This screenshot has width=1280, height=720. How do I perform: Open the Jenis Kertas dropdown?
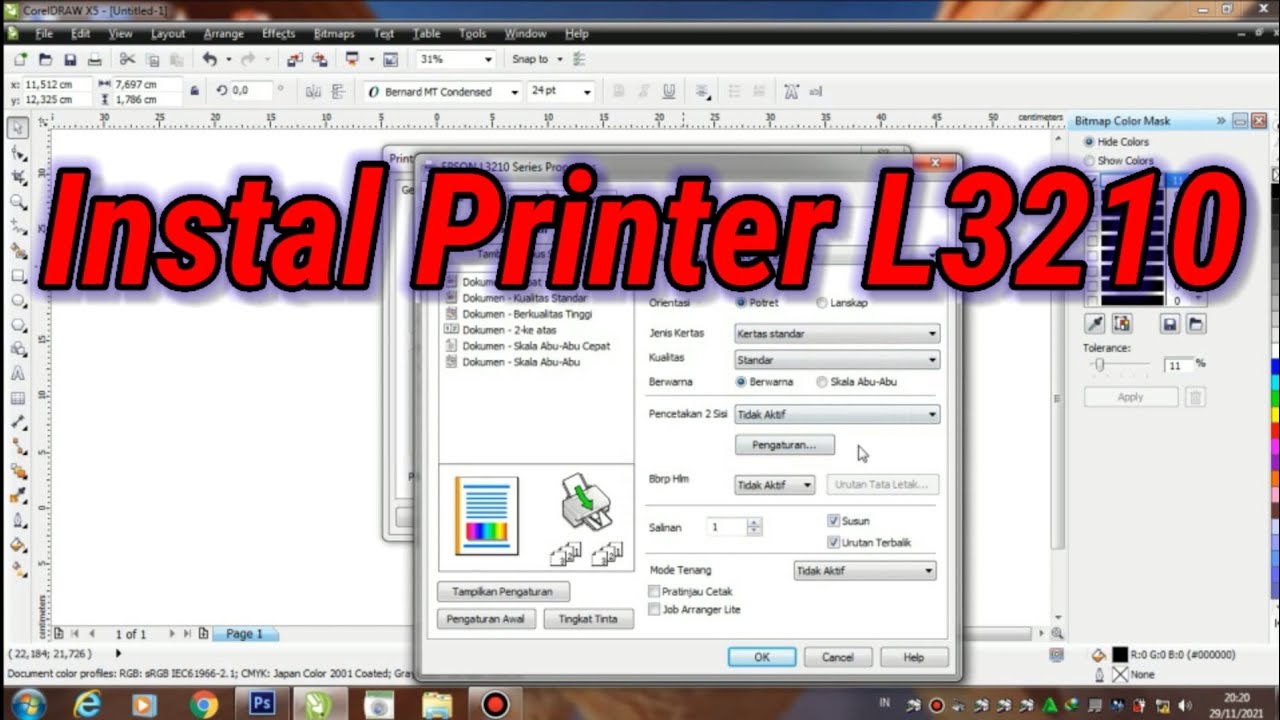[x=837, y=333]
